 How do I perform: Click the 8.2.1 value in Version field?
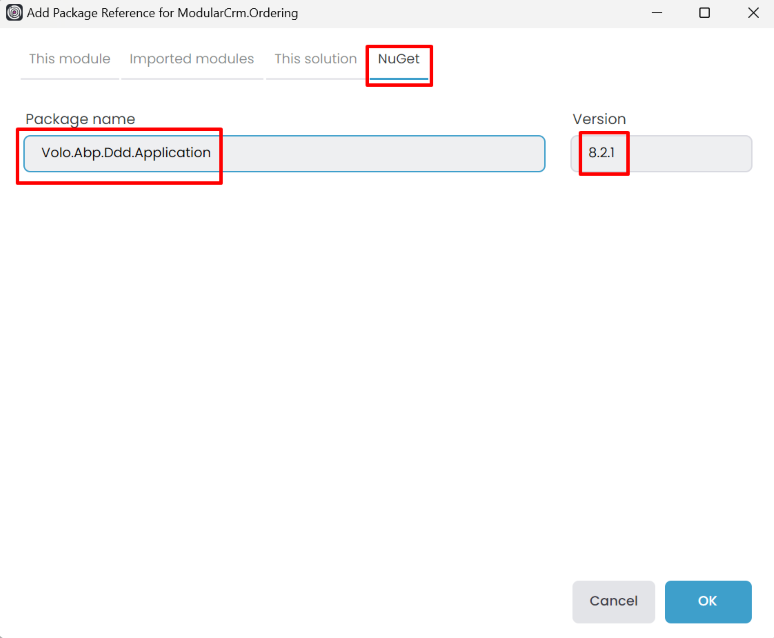click(603, 153)
